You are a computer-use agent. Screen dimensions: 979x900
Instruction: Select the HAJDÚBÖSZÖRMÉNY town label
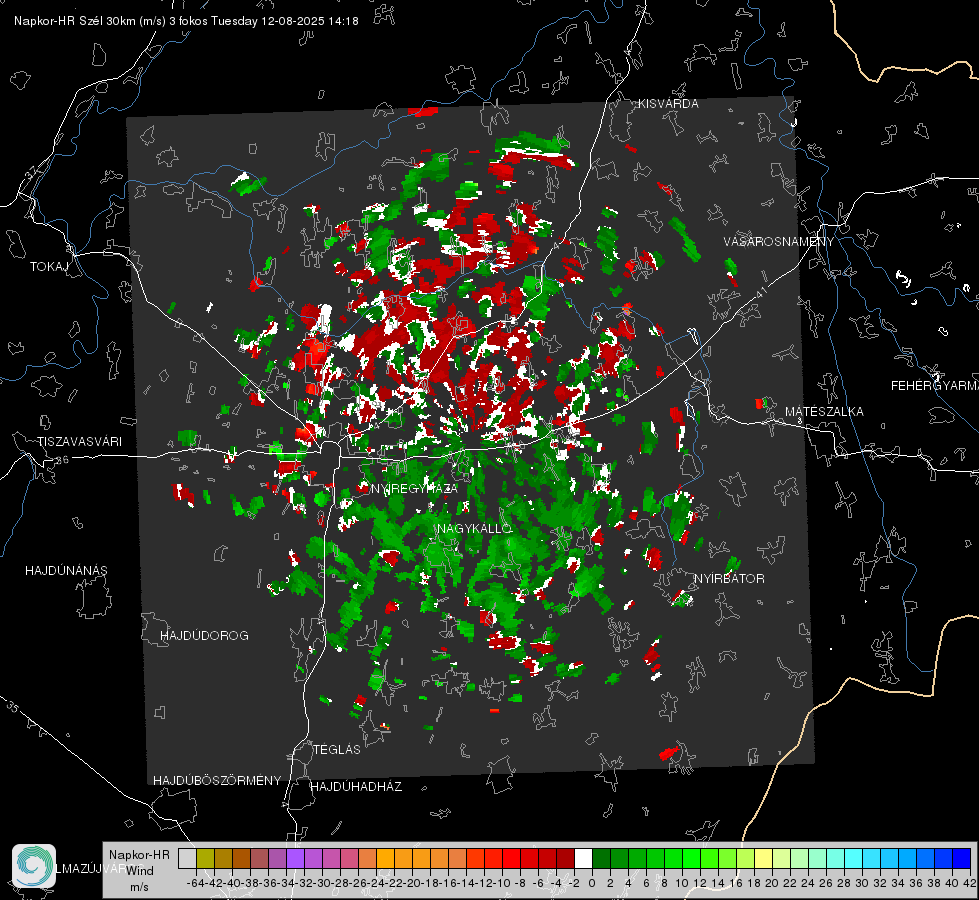pyautogui.click(x=217, y=781)
